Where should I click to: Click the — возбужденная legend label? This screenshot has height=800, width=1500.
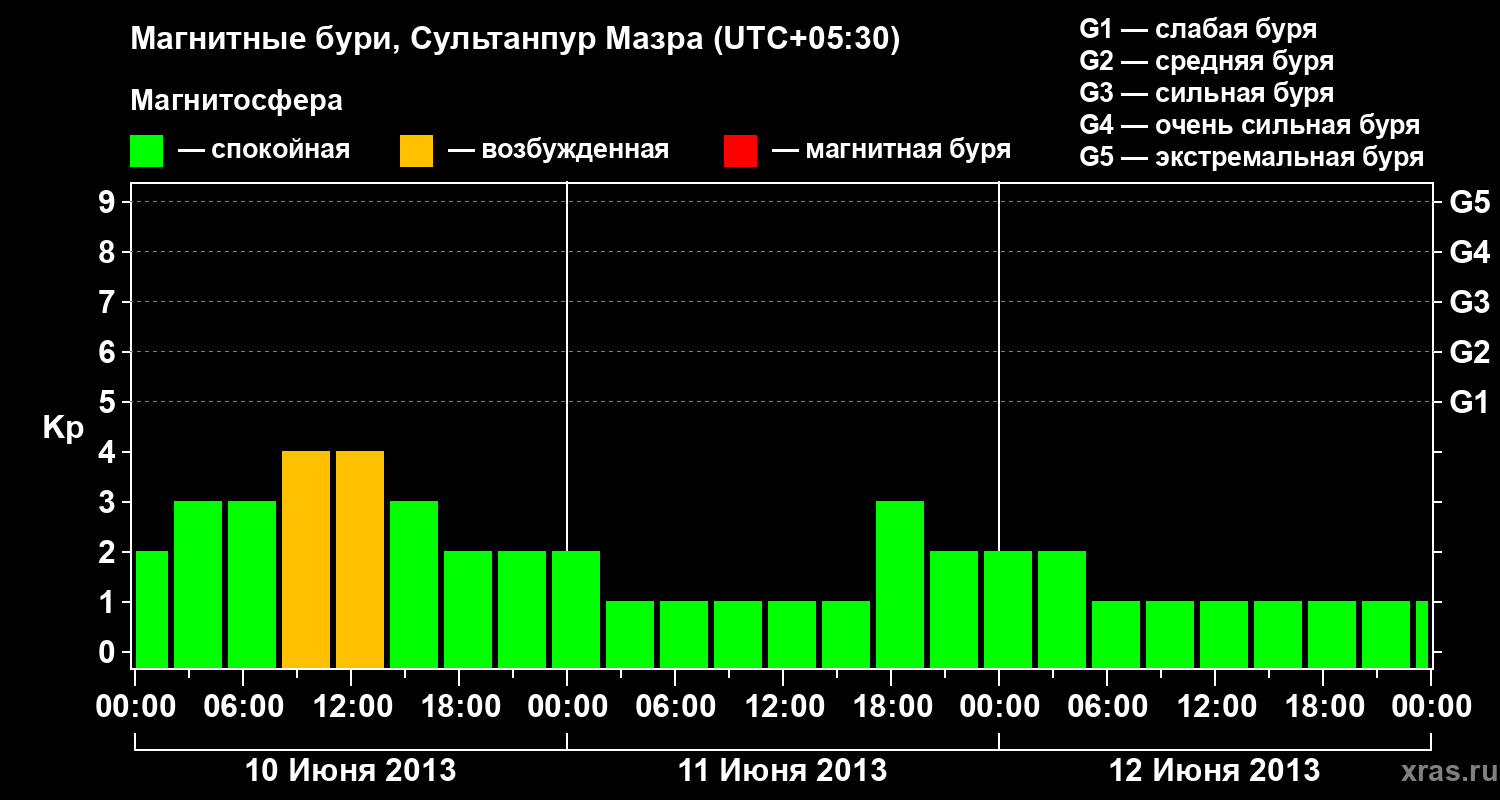558,150
